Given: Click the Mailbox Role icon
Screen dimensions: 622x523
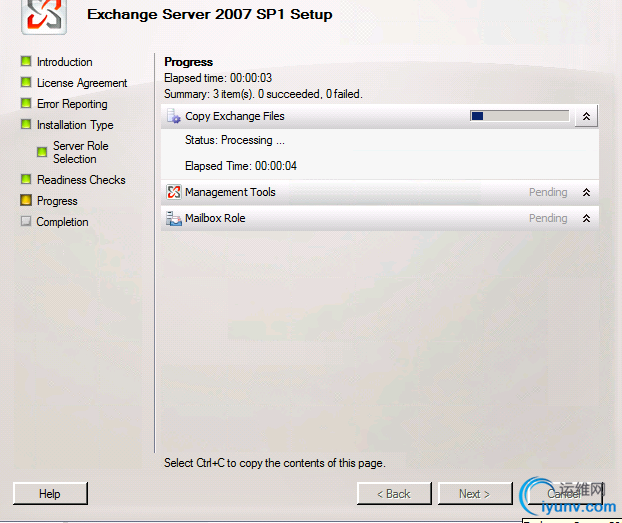Looking at the screenshot, I should pos(174,218).
